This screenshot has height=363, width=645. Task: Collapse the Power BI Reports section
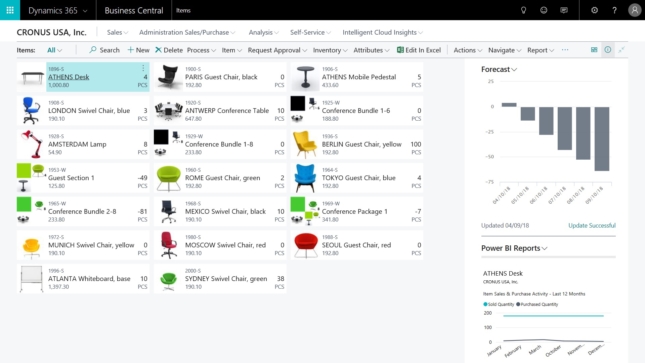click(x=514, y=248)
